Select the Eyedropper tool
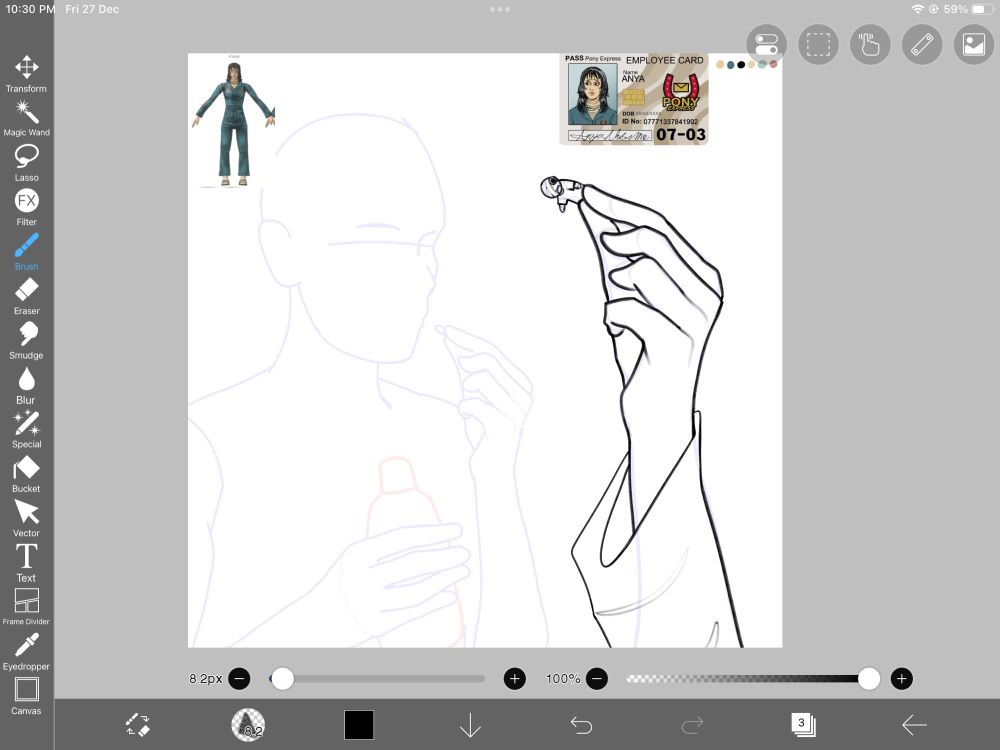1000x750 pixels. 26,652
